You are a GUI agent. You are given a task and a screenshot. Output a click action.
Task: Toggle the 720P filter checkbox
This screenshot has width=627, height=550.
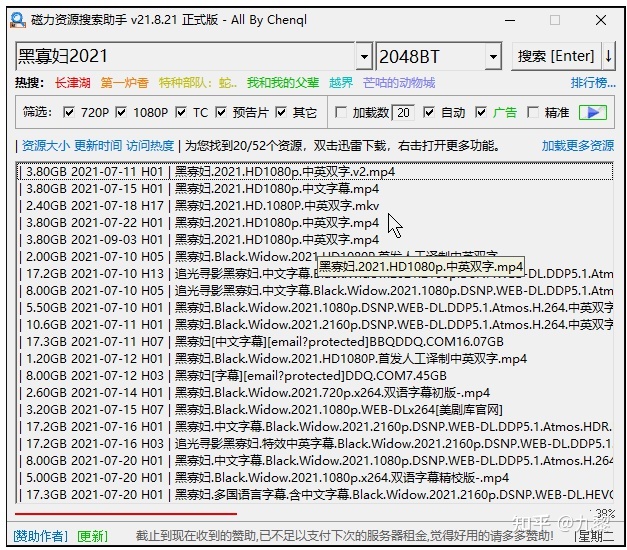(x=69, y=112)
